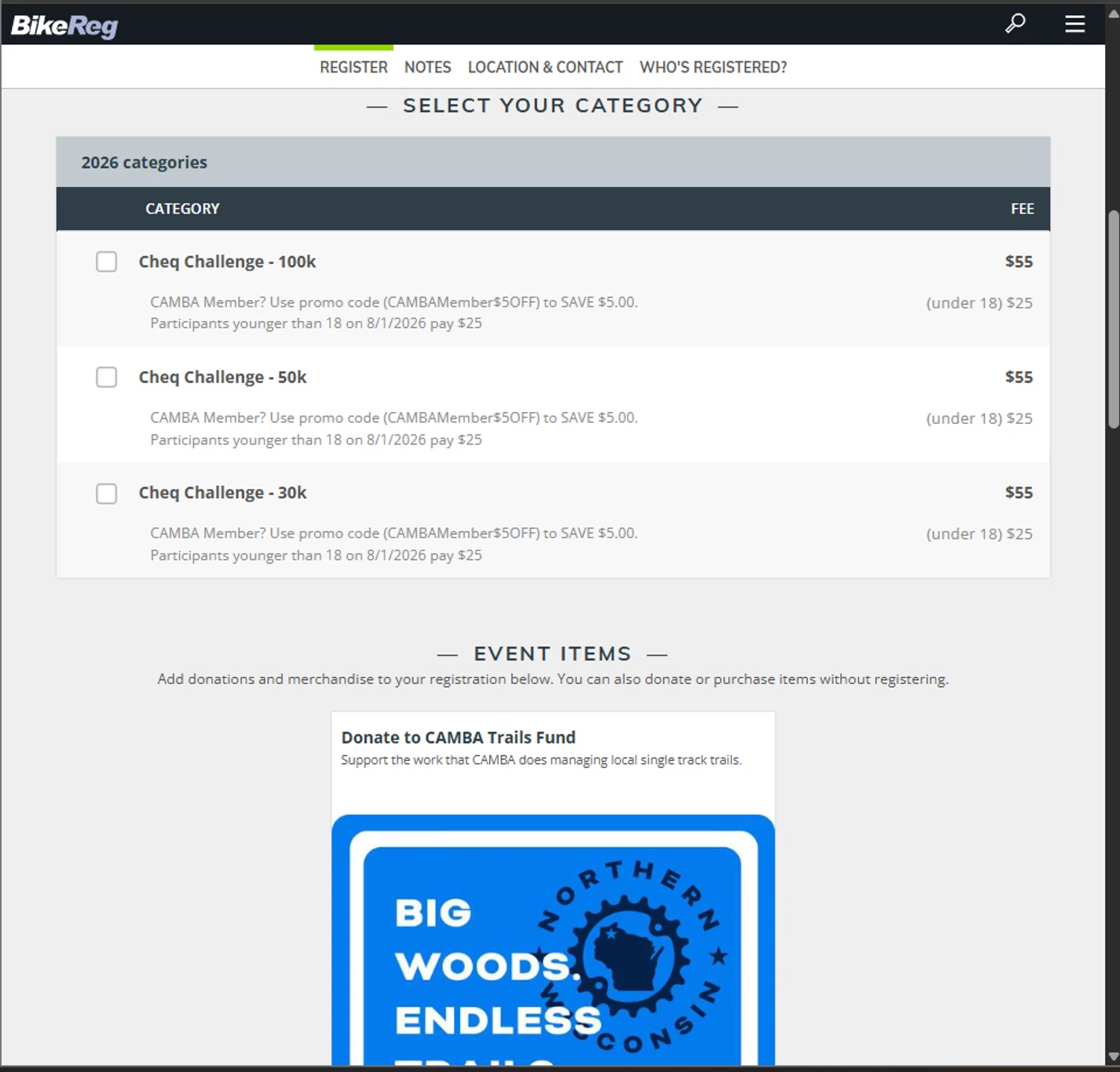This screenshot has height=1072, width=1120.
Task: Click the Big Woods Endless Trails image
Action: (553, 940)
